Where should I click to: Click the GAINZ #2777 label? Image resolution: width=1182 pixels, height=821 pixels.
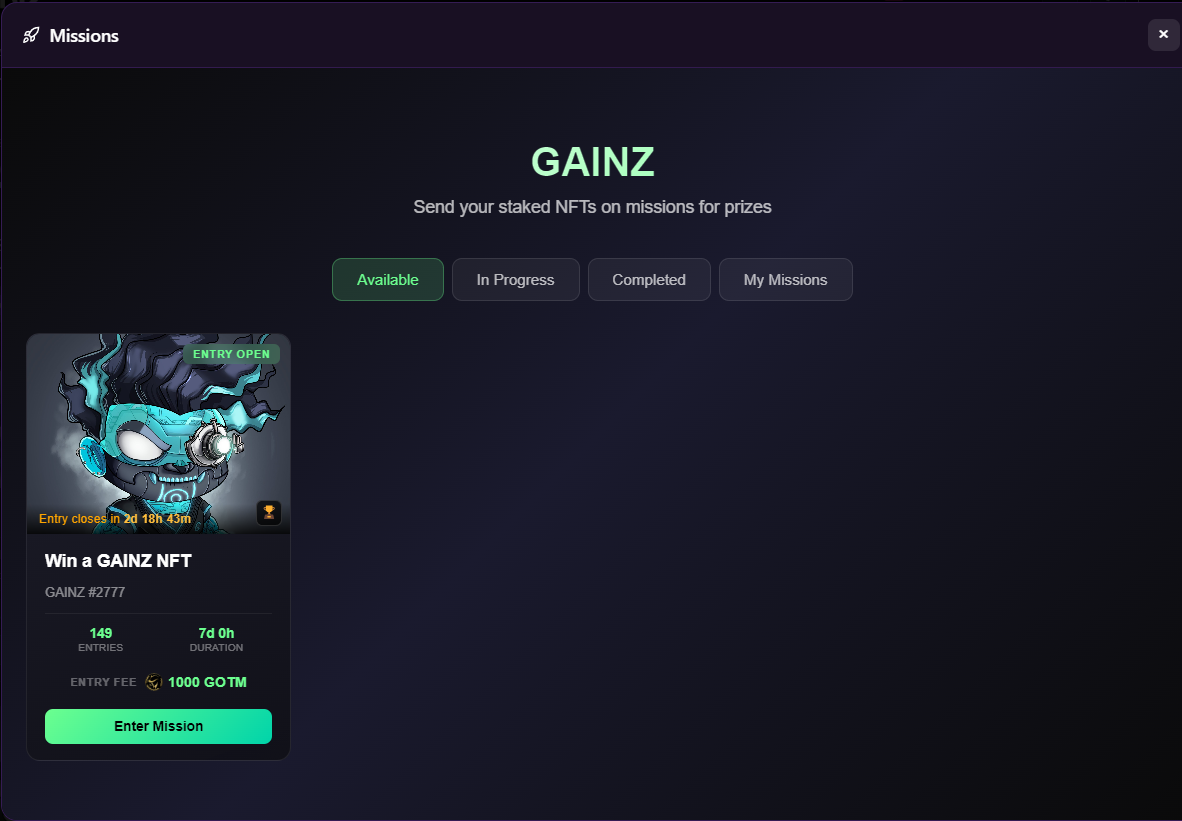85,593
